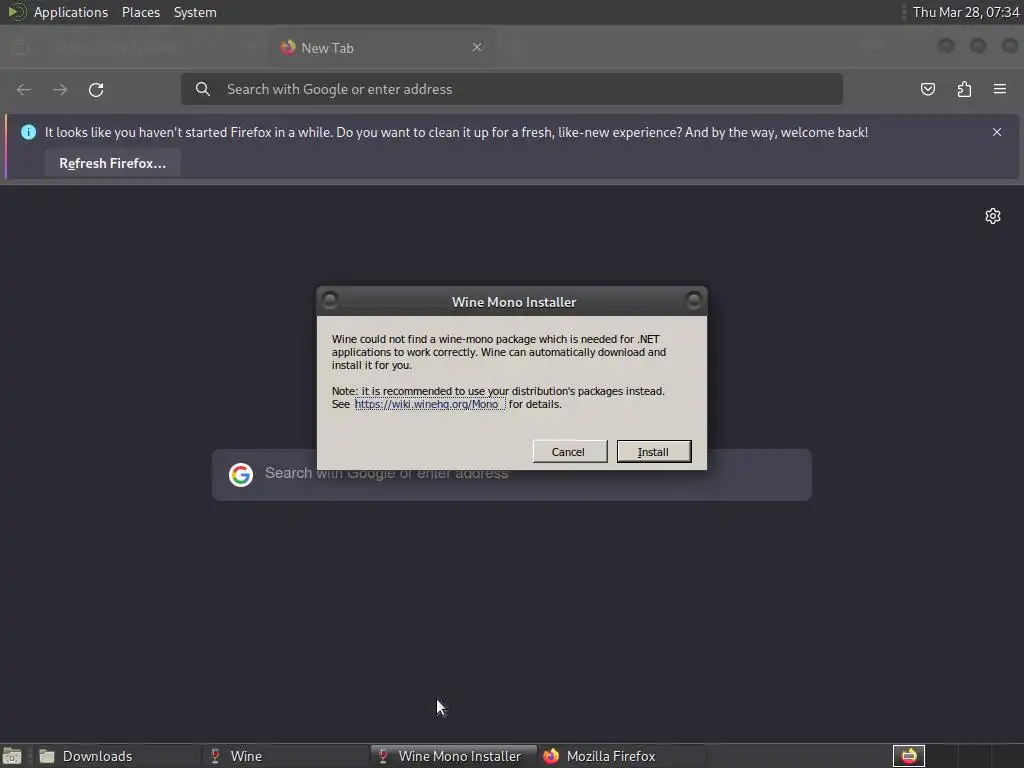Open the new tab plus button

515,47
